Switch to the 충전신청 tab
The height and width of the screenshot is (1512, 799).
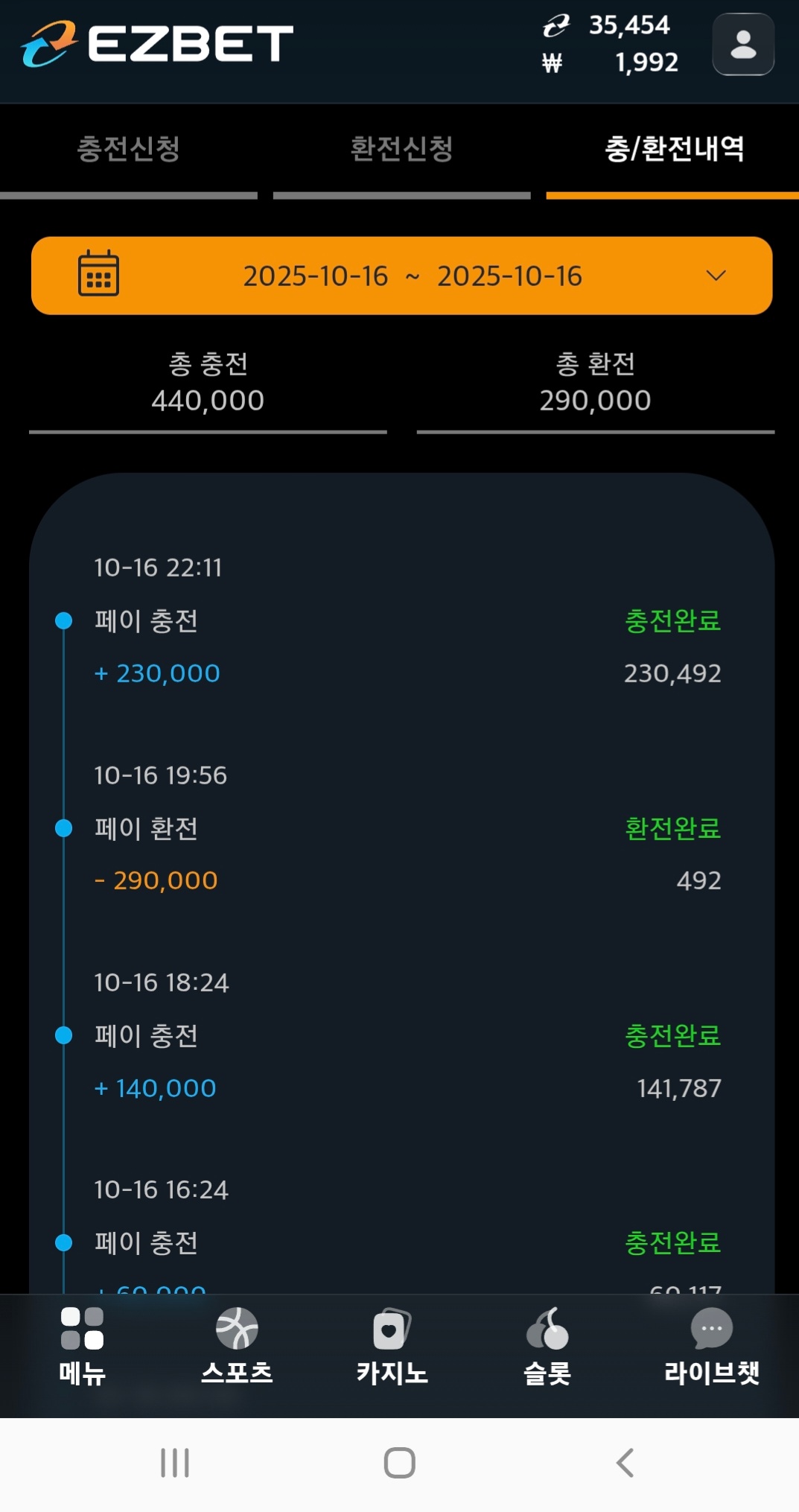(x=129, y=149)
